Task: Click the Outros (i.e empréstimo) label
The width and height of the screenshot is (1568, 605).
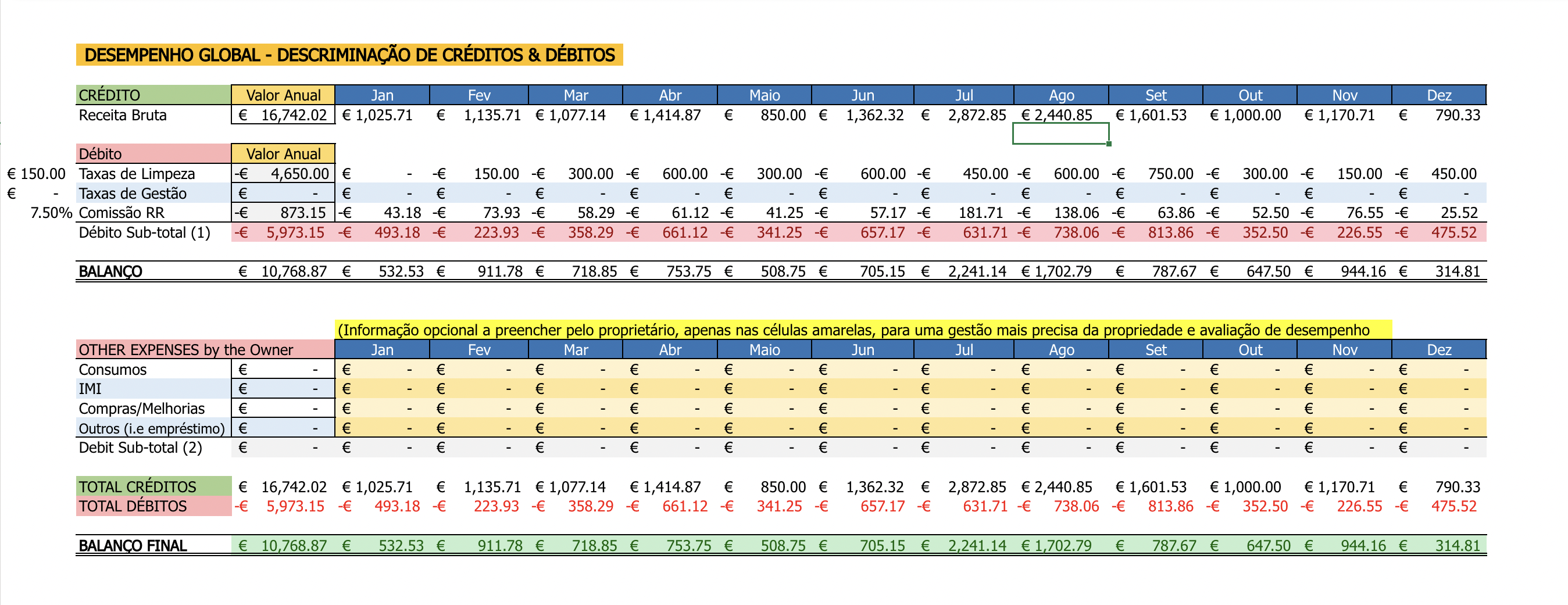Action: (152, 428)
